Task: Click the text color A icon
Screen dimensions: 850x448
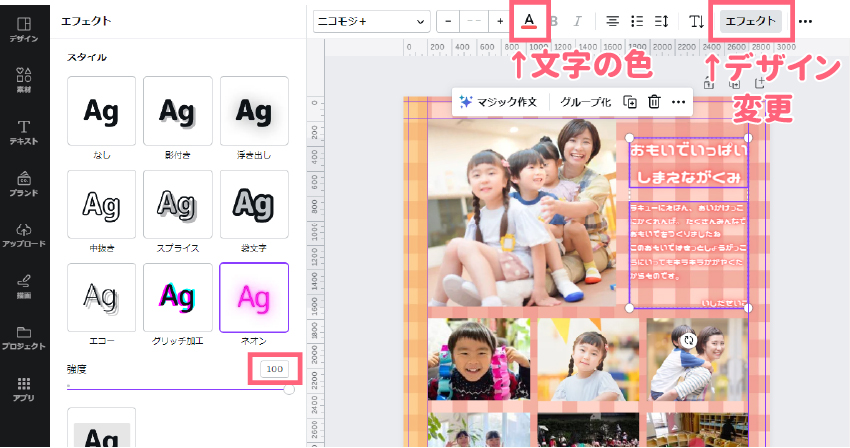Action: (529, 21)
